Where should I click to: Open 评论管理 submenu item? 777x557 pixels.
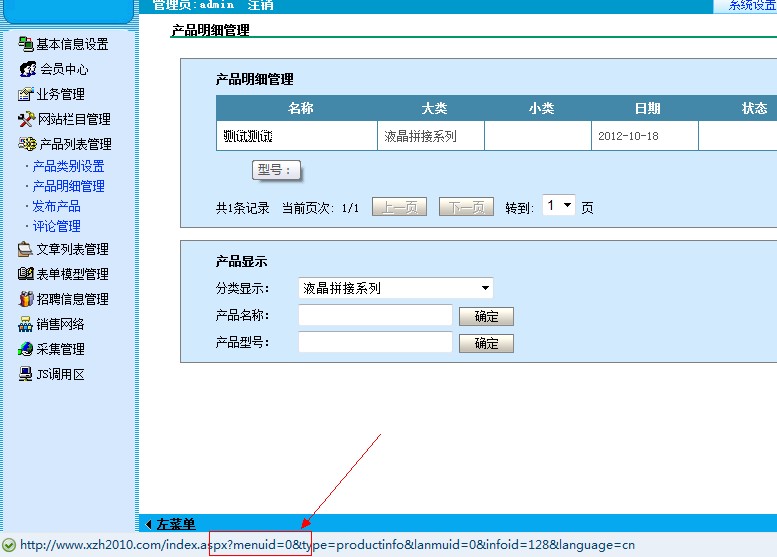coord(56,226)
